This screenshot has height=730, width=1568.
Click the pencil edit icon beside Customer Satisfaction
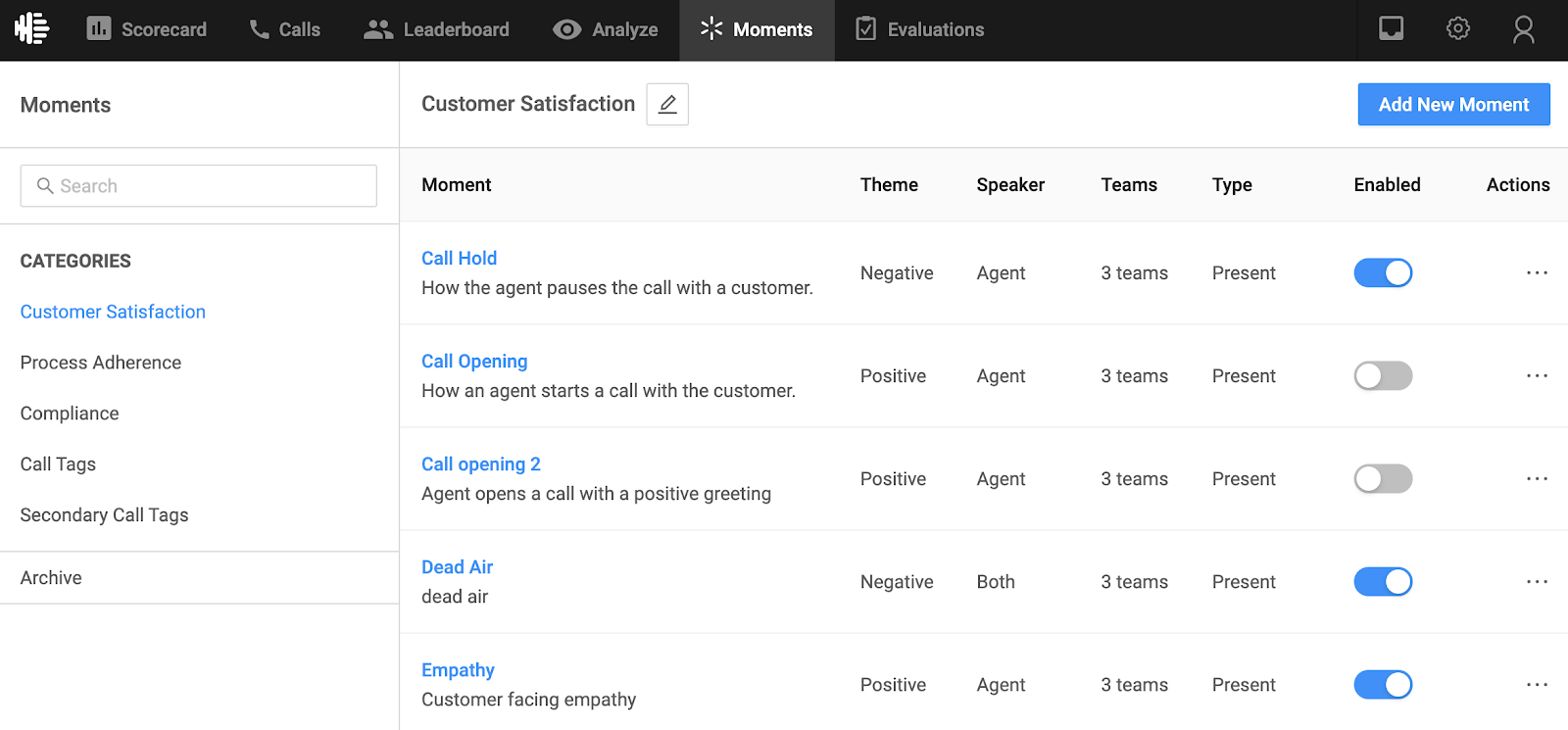pos(667,104)
